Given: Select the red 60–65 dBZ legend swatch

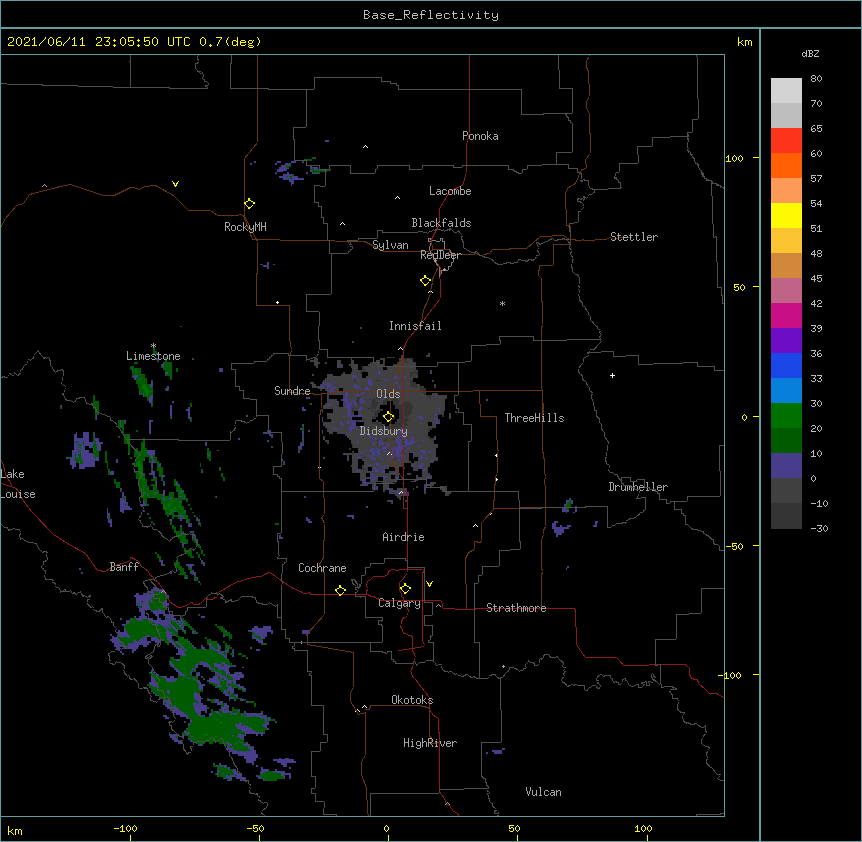Looking at the screenshot, I should click(786, 140).
